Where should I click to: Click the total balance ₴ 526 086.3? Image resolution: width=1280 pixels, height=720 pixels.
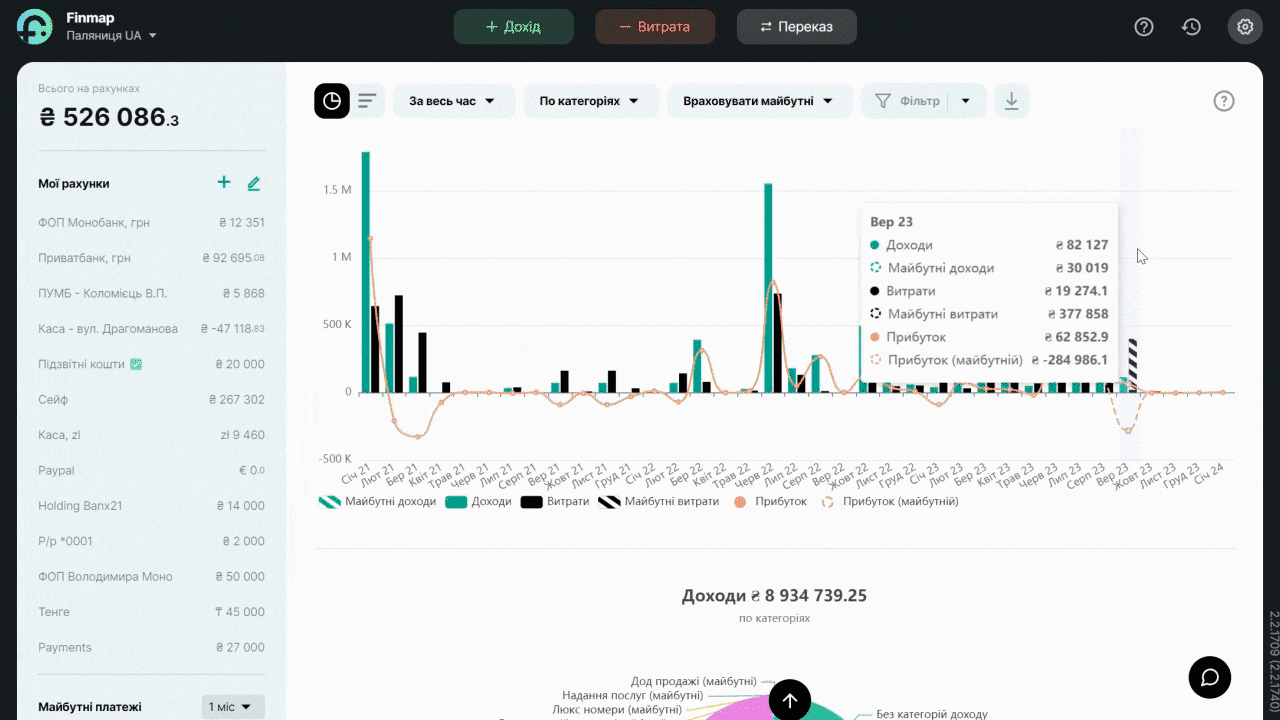point(109,118)
